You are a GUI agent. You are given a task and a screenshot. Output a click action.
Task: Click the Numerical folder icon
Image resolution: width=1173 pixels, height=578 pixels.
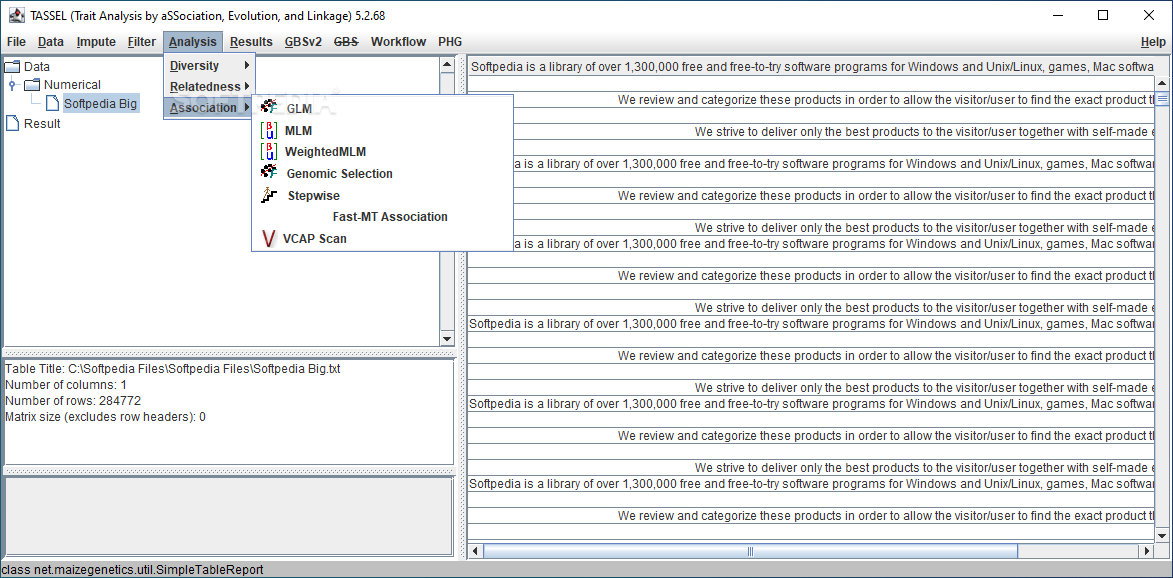[x=32, y=85]
